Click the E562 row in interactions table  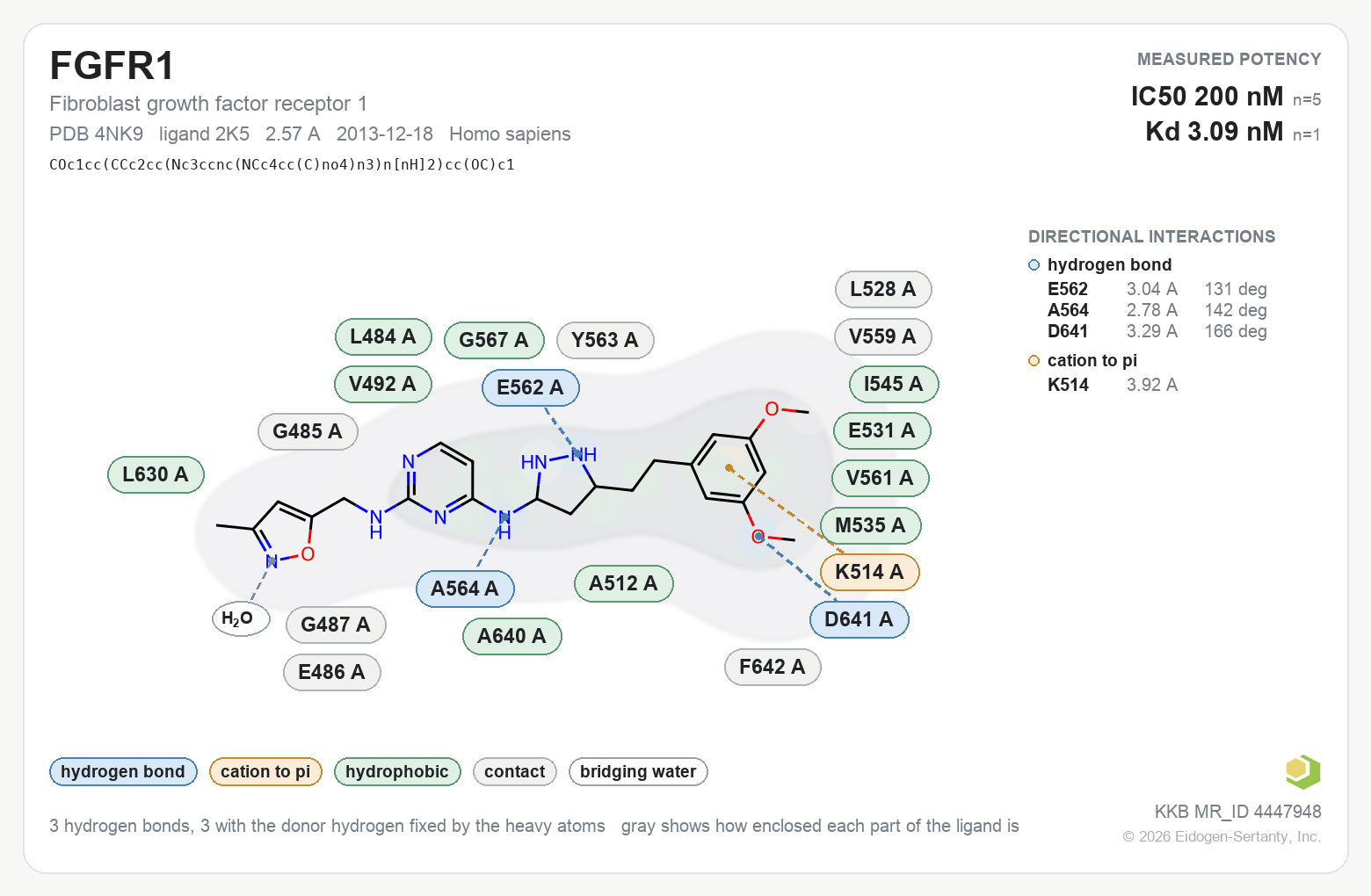(1157, 289)
